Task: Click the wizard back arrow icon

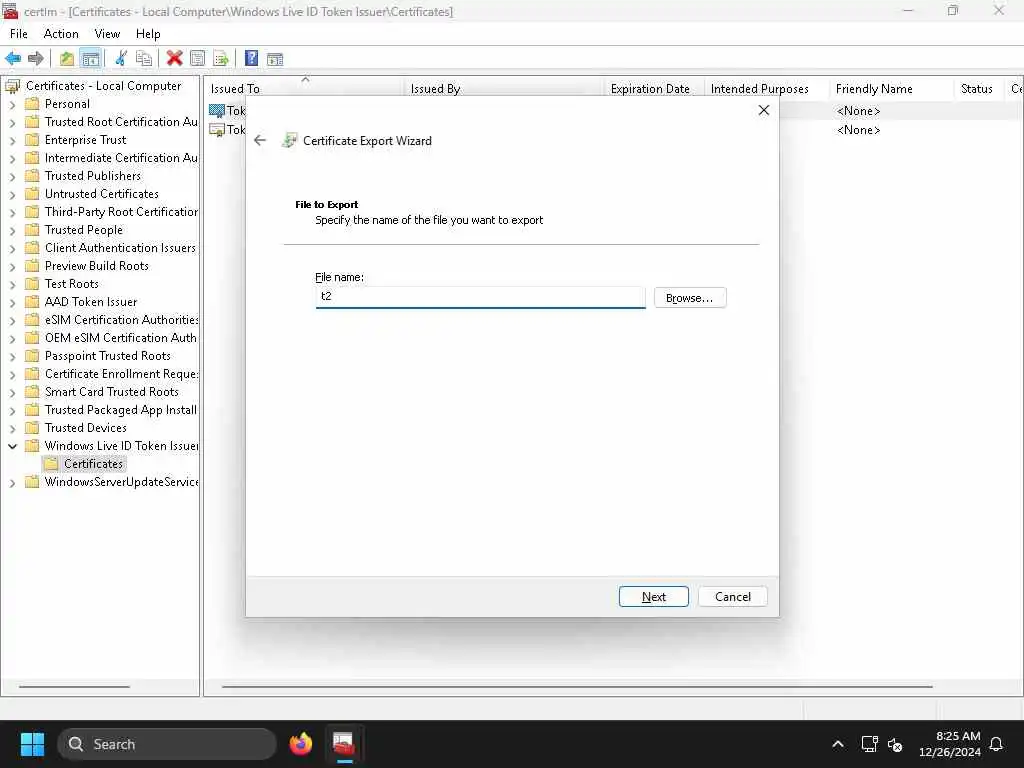Action: click(x=260, y=140)
